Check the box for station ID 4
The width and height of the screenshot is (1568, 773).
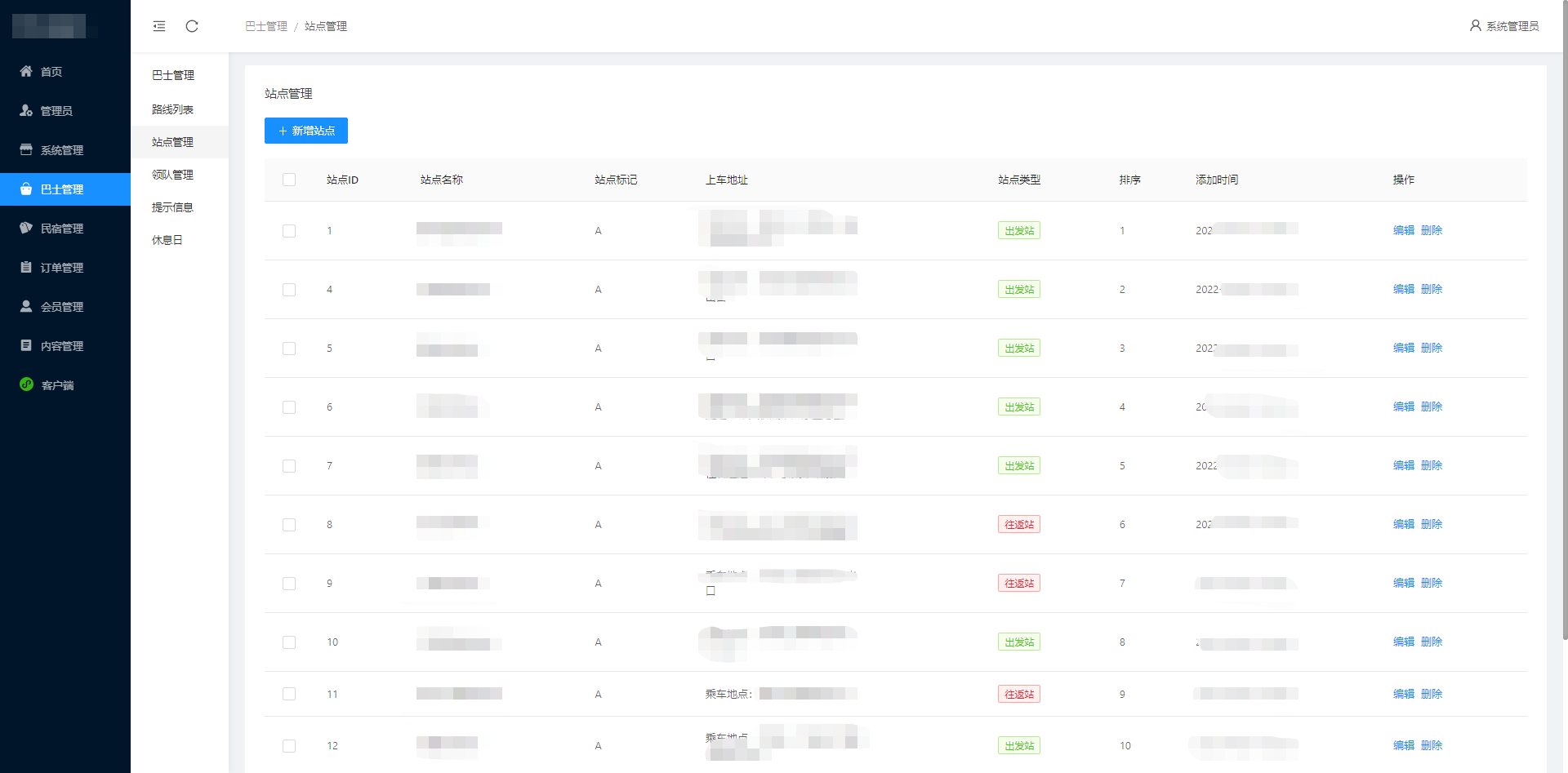tap(289, 290)
